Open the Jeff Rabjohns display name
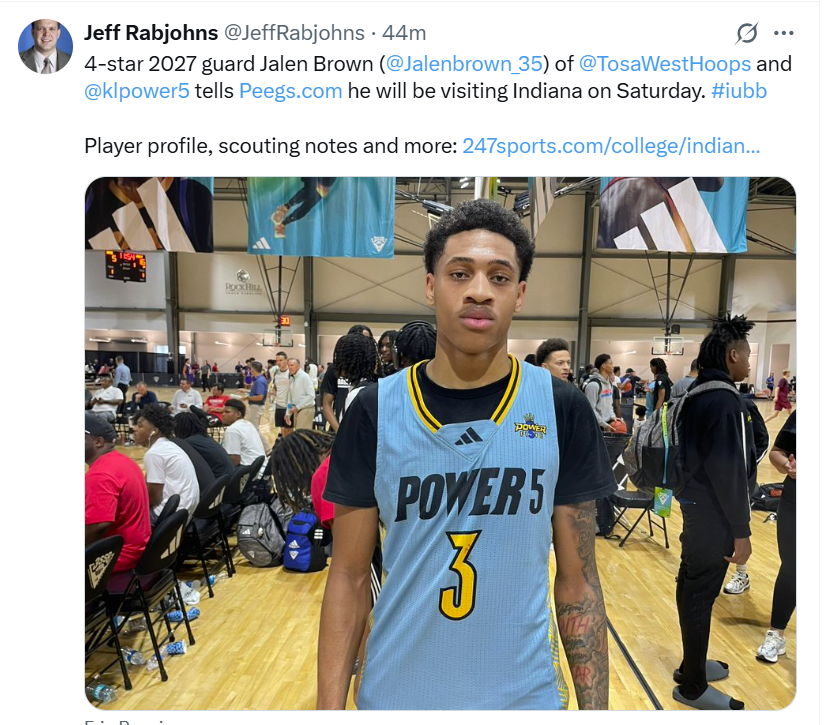Viewport: 837px width, 725px height. [151, 33]
